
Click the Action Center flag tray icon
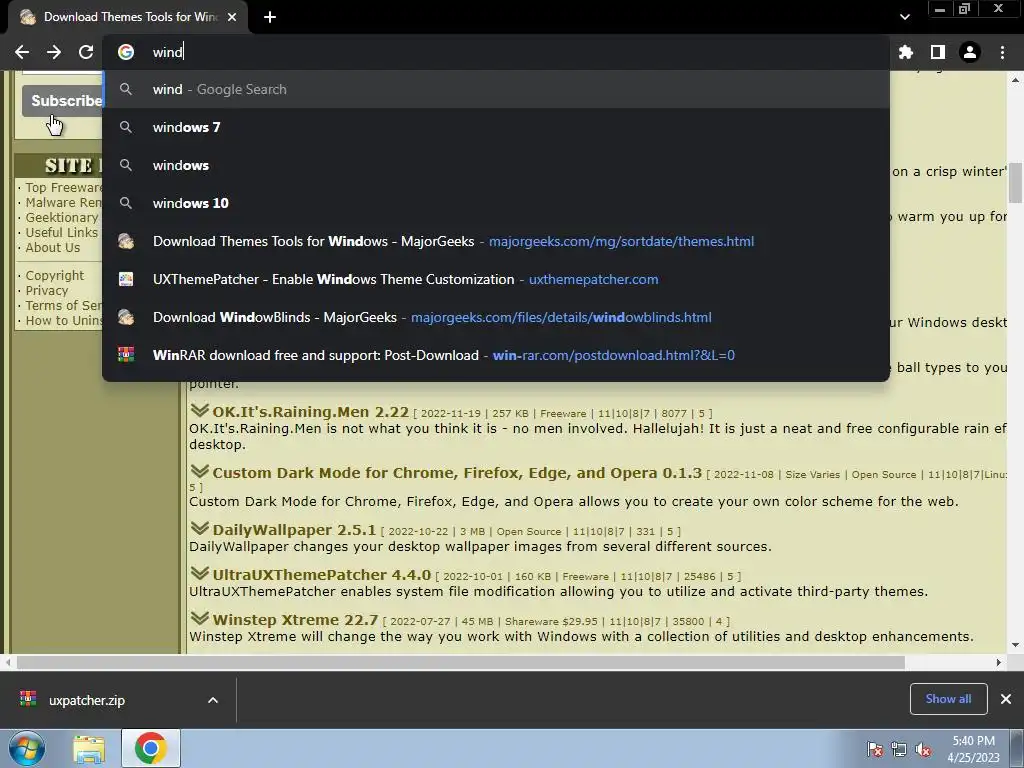pyautogui.click(x=874, y=749)
